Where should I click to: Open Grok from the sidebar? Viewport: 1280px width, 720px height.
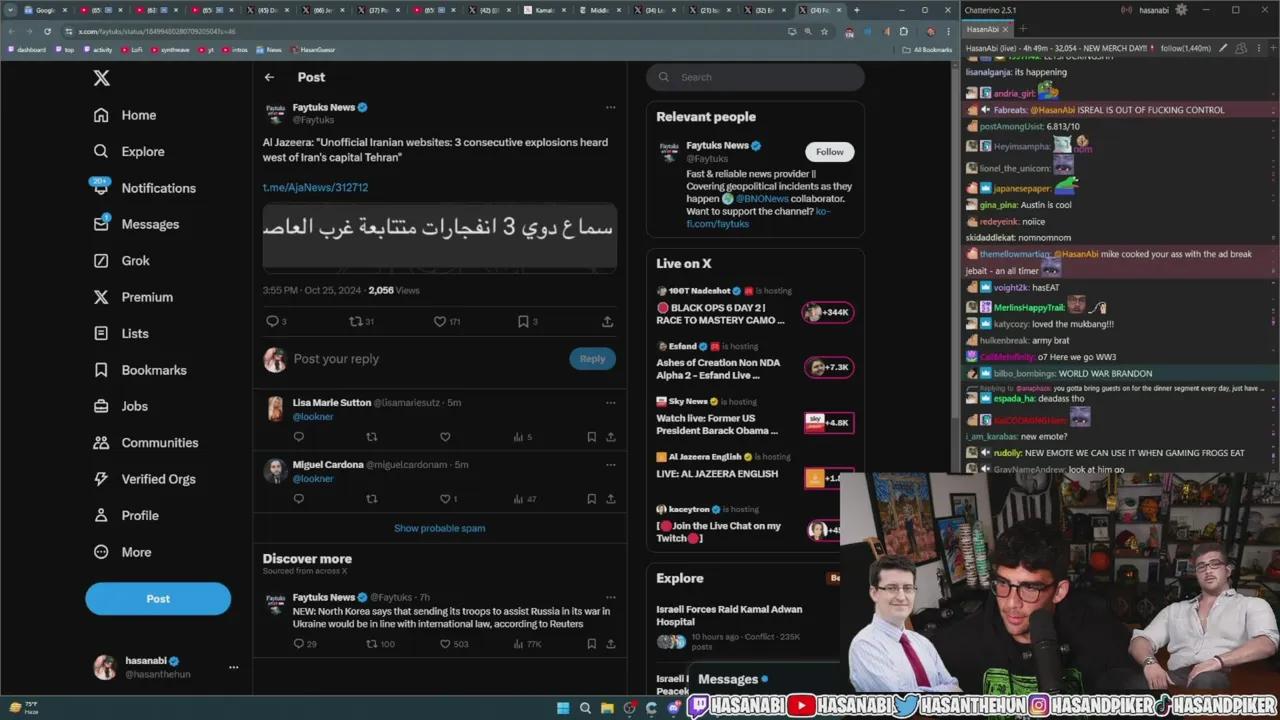135,261
